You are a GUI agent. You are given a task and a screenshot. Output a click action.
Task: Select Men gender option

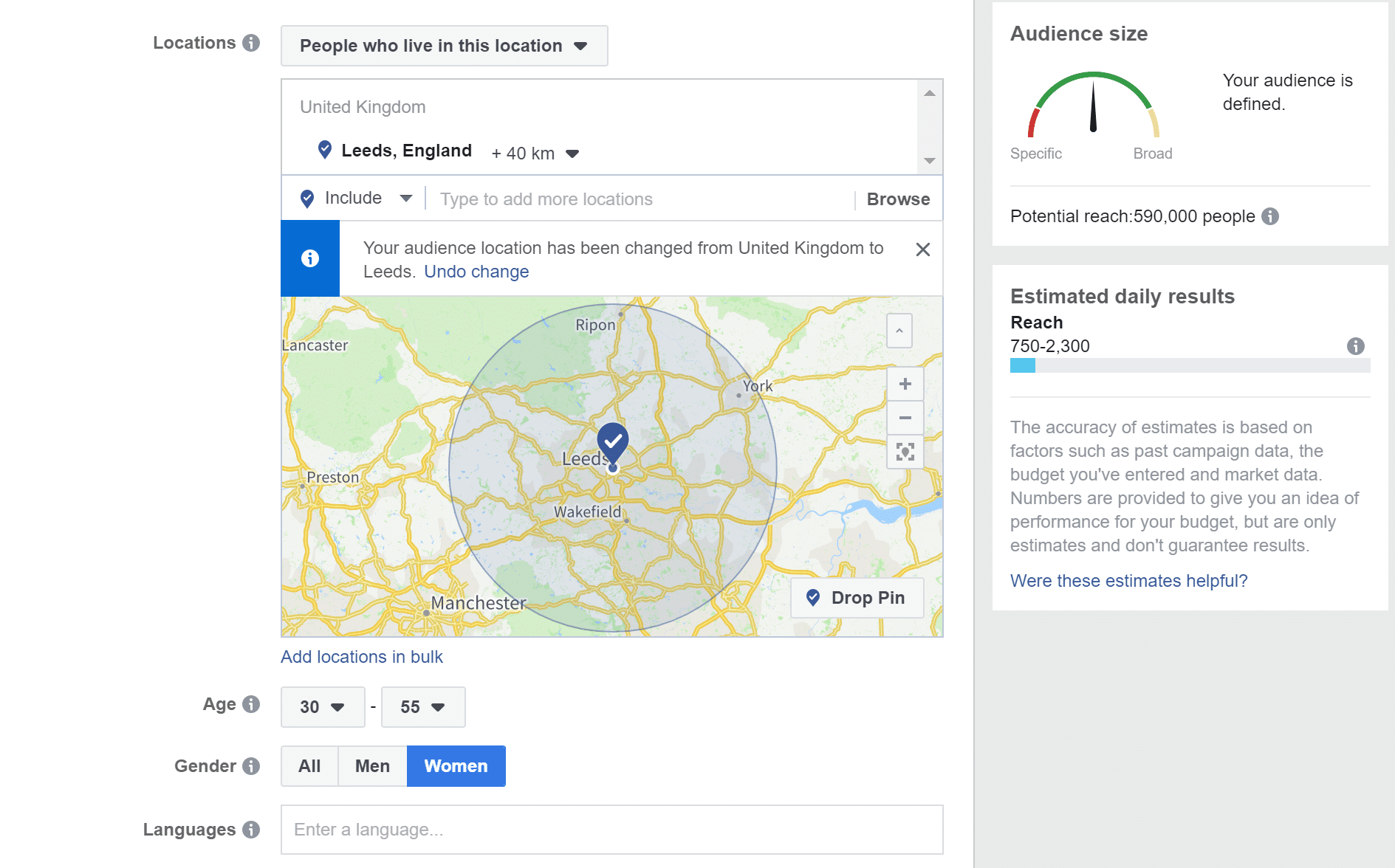(372, 766)
